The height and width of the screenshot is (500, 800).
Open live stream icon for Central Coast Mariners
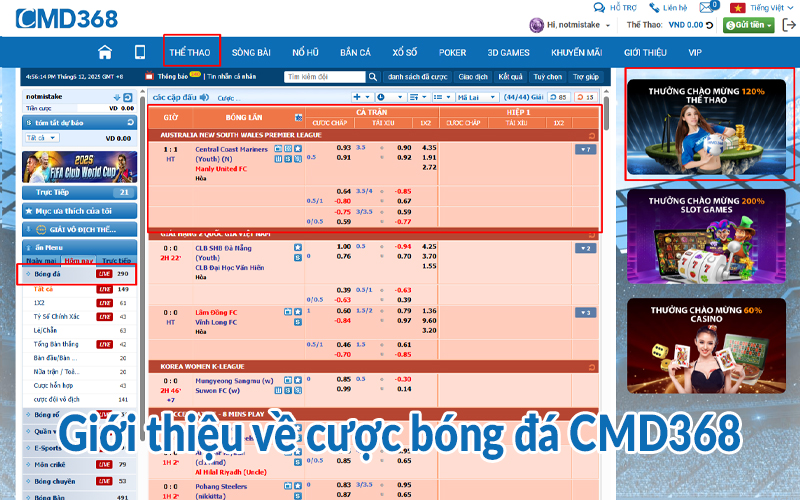click(278, 149)
